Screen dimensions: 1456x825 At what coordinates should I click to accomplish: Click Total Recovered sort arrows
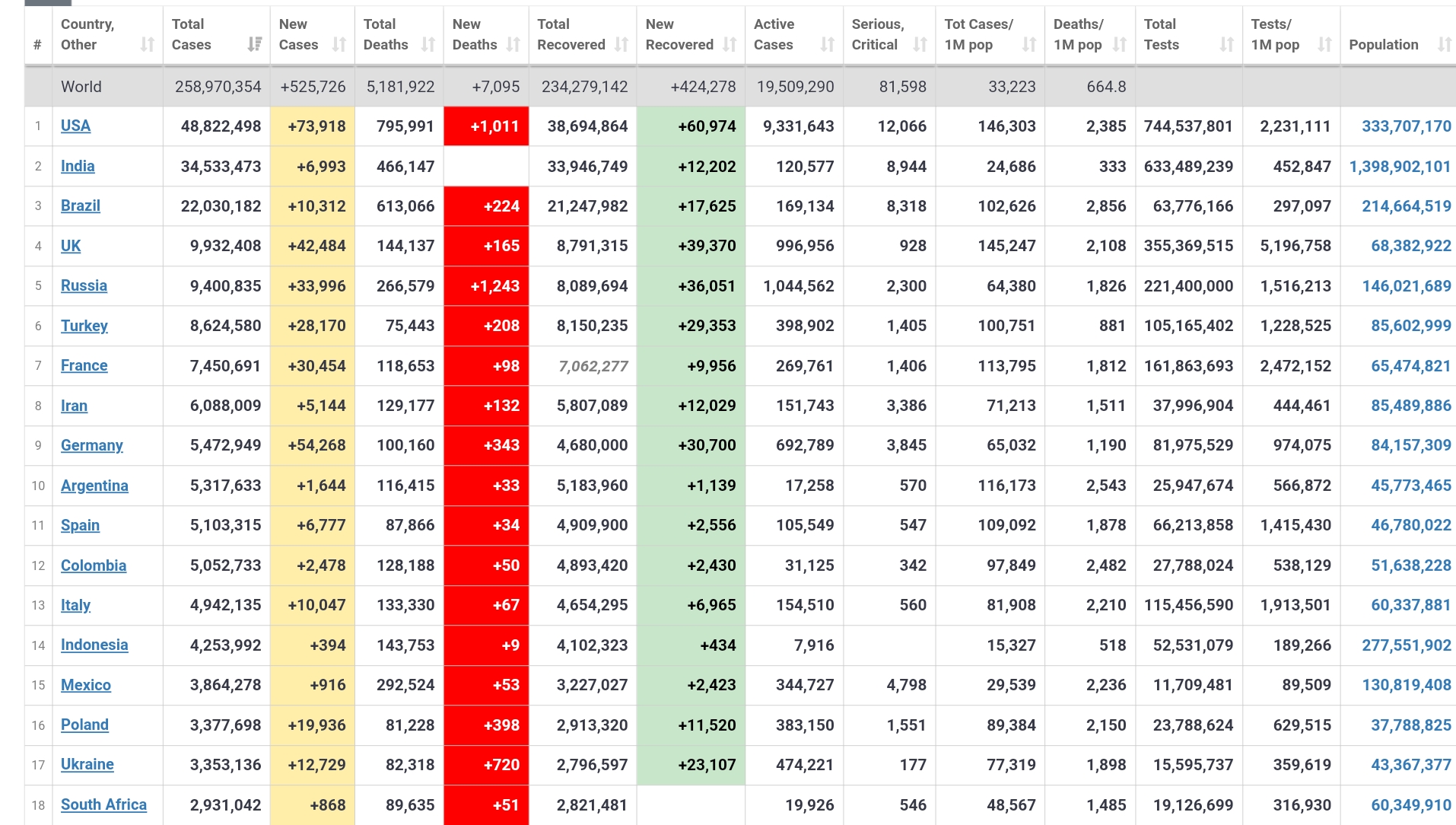622,45
